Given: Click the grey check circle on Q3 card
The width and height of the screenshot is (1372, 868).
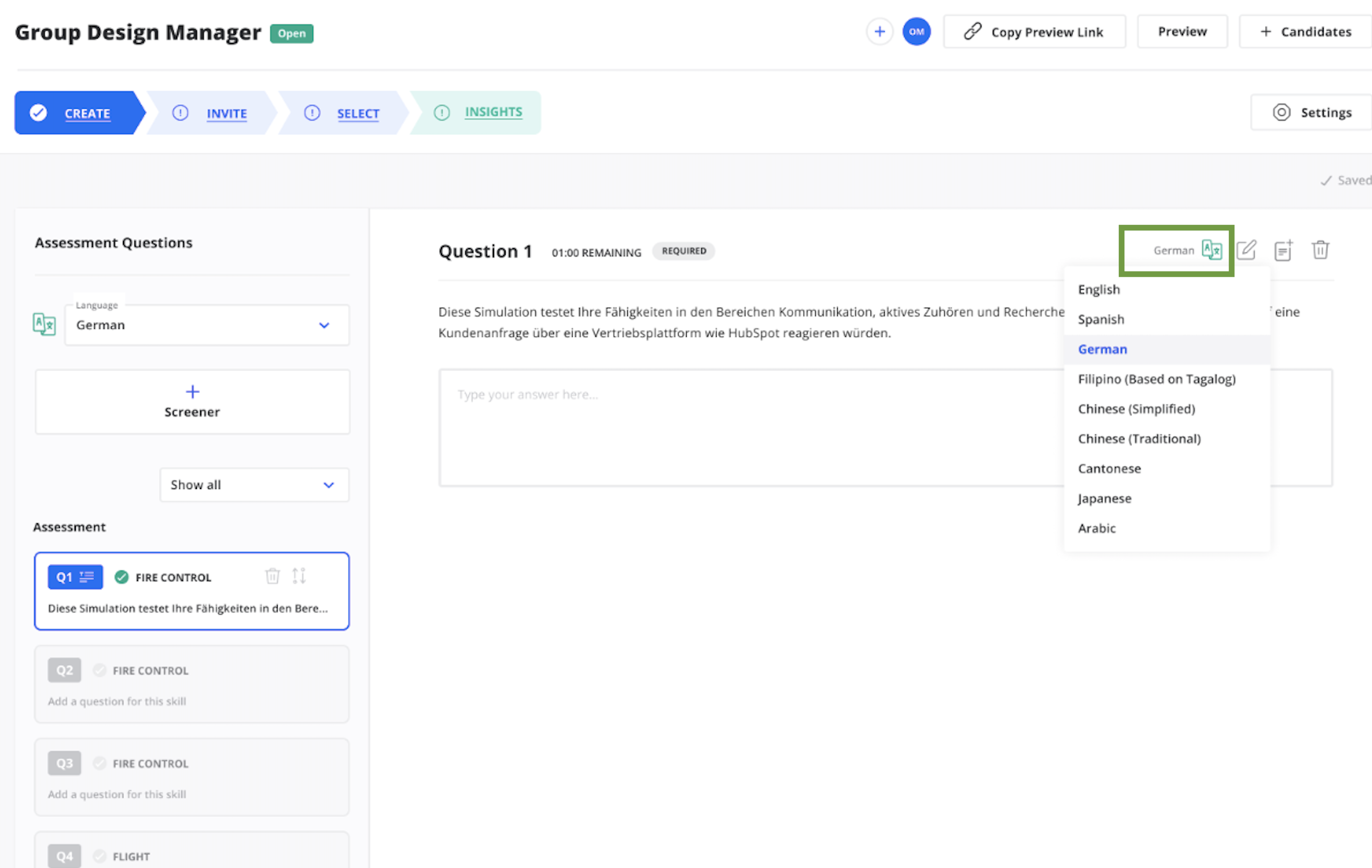Looking at the screenshot, I should coord(100,763).
